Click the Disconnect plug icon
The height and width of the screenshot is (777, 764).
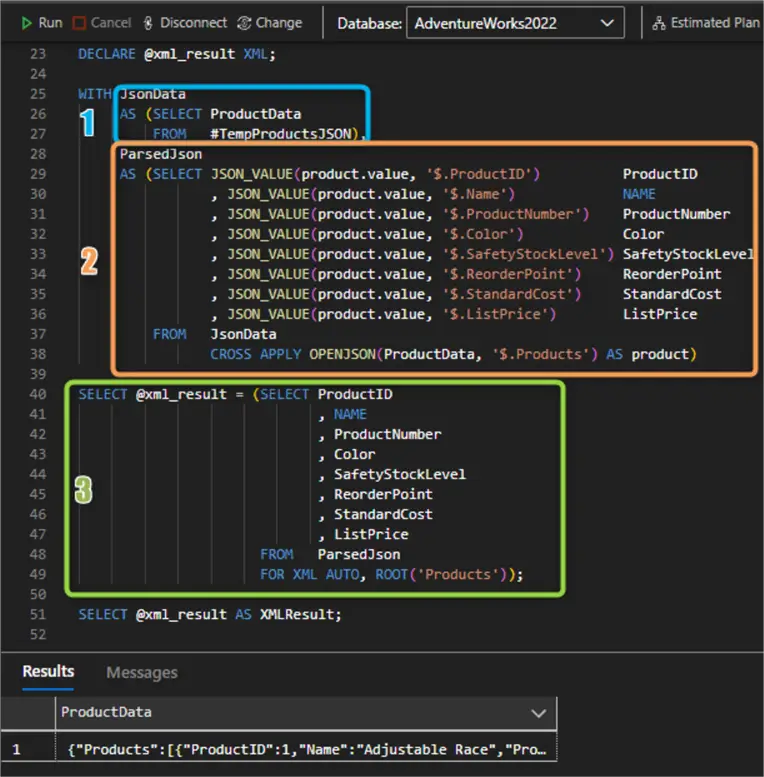pos(148,23)
